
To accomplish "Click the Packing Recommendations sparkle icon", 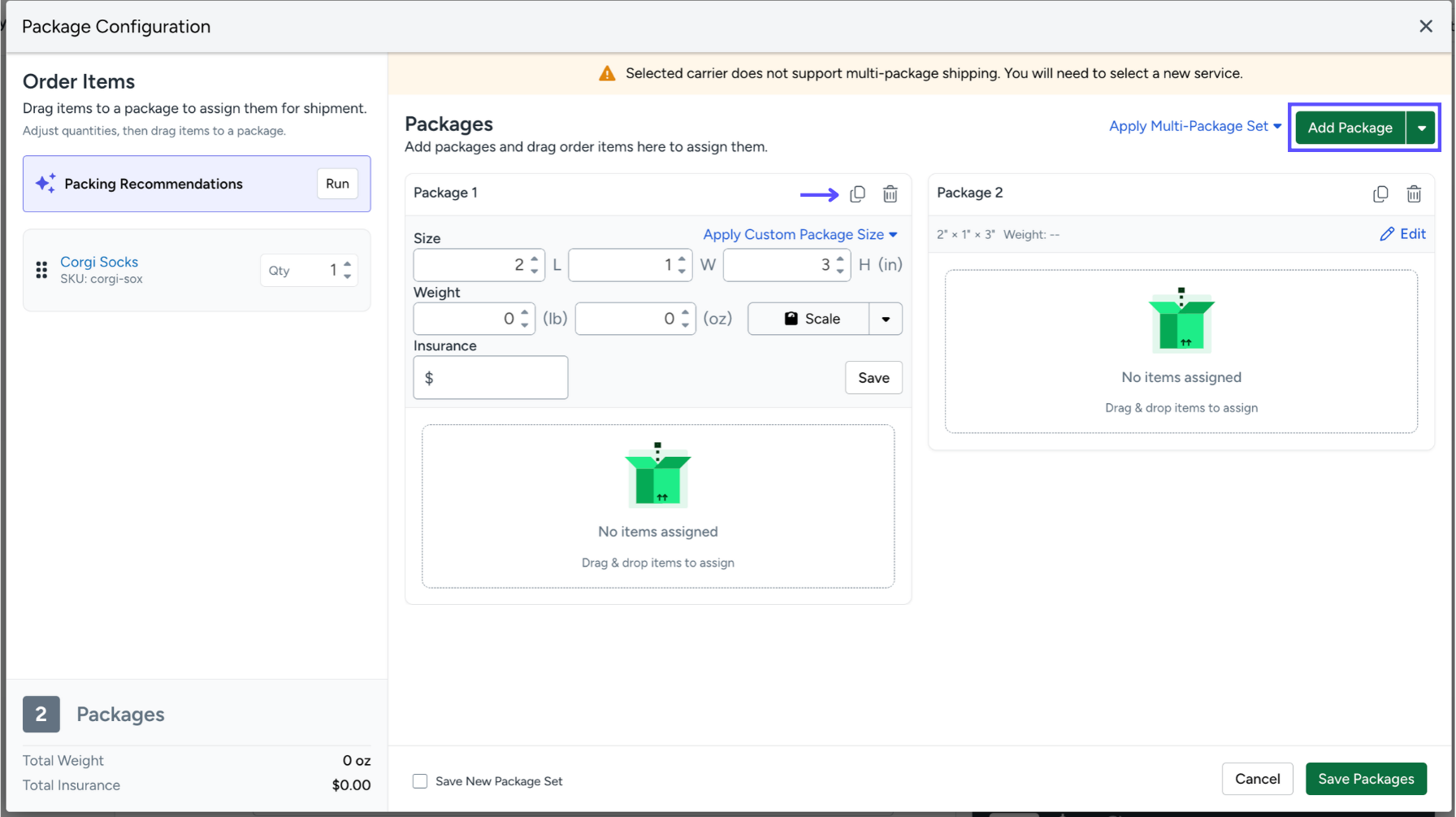I will pos(45,183).
